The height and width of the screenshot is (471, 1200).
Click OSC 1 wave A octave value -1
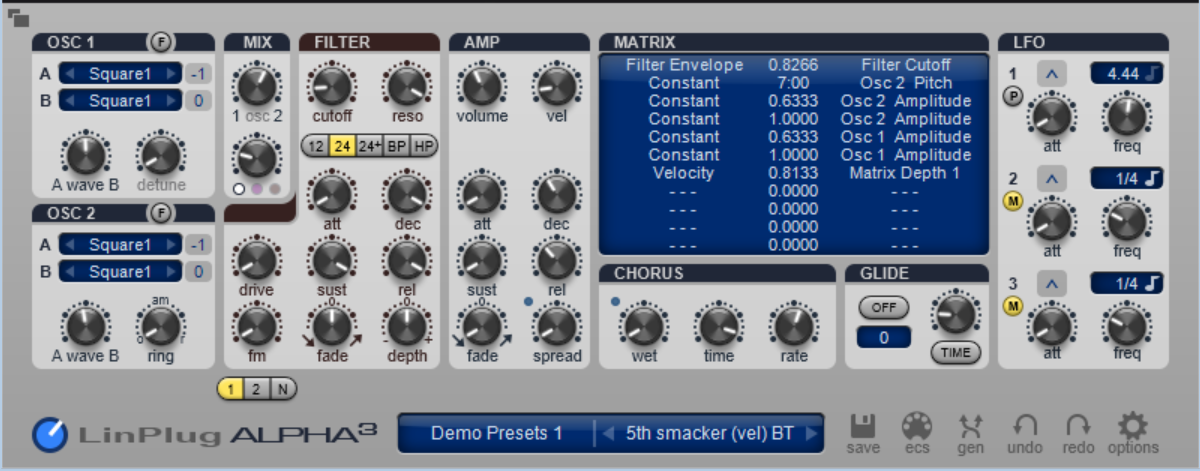(197, 74)
